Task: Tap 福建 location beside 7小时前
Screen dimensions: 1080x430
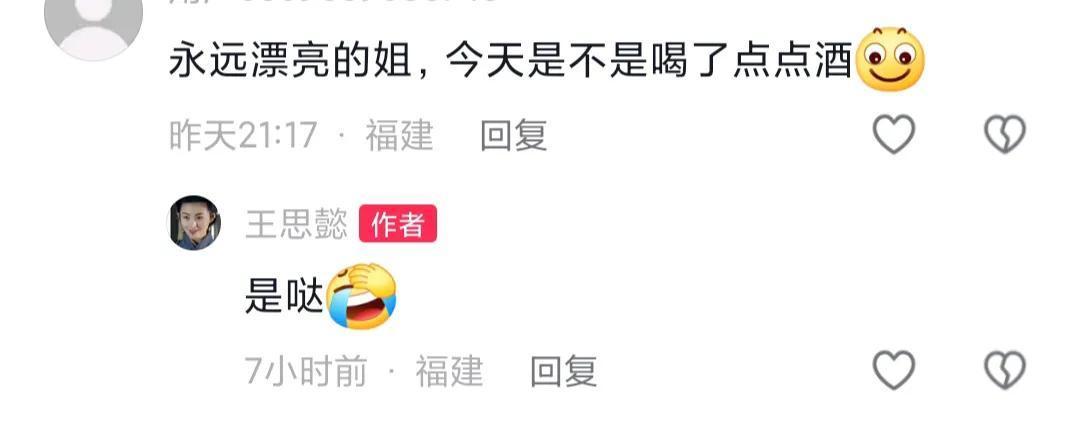Action: pos(448,371)
